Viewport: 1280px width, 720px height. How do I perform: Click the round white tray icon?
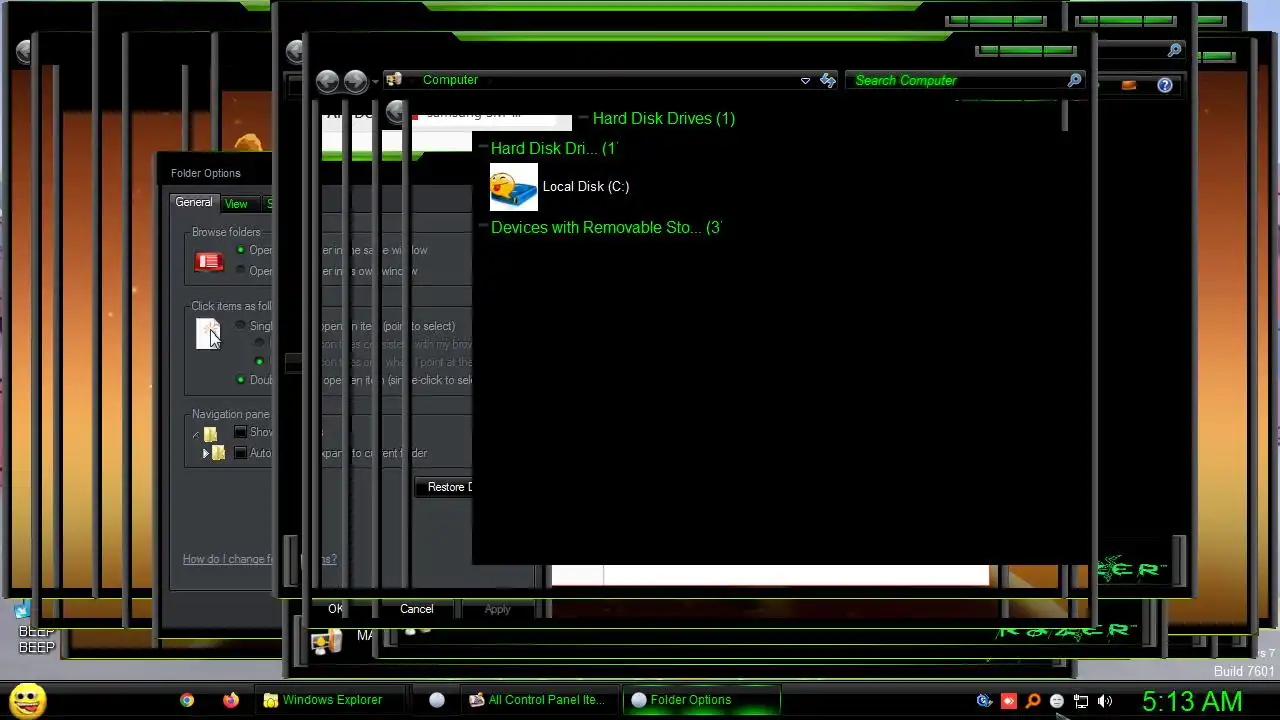click(1057, 701)
